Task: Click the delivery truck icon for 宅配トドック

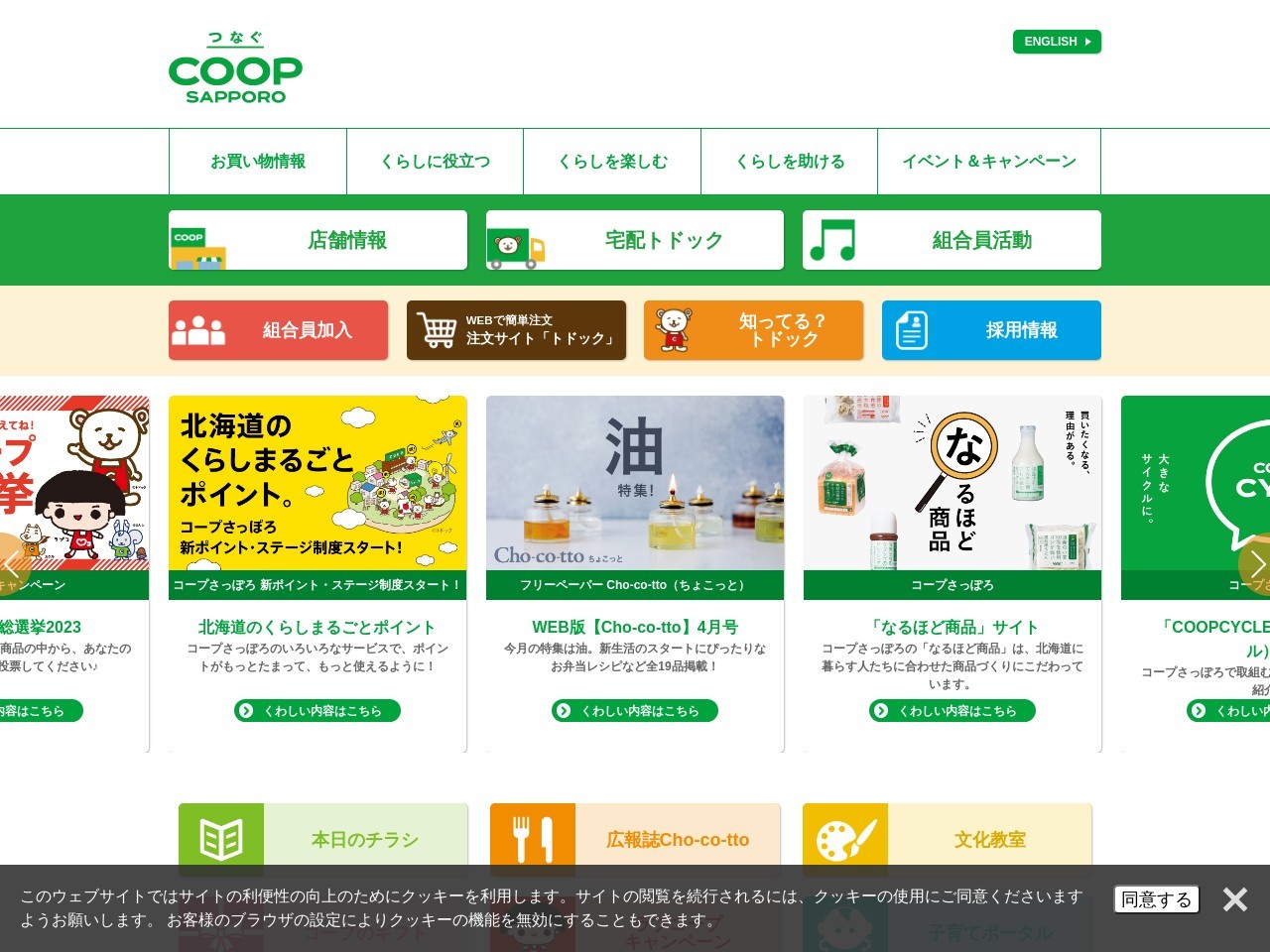Action: tap(516, 249)
